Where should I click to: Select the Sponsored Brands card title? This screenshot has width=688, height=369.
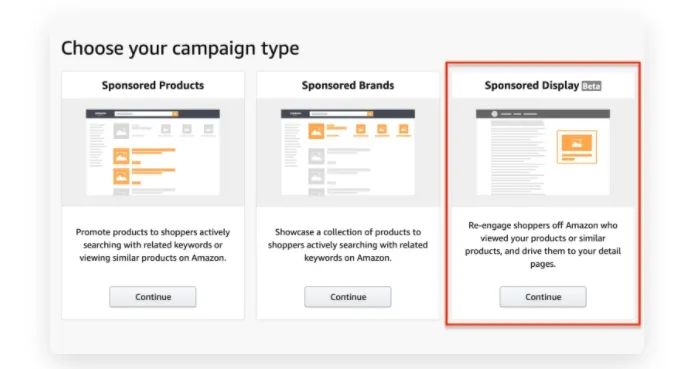(x=348, y=85)
